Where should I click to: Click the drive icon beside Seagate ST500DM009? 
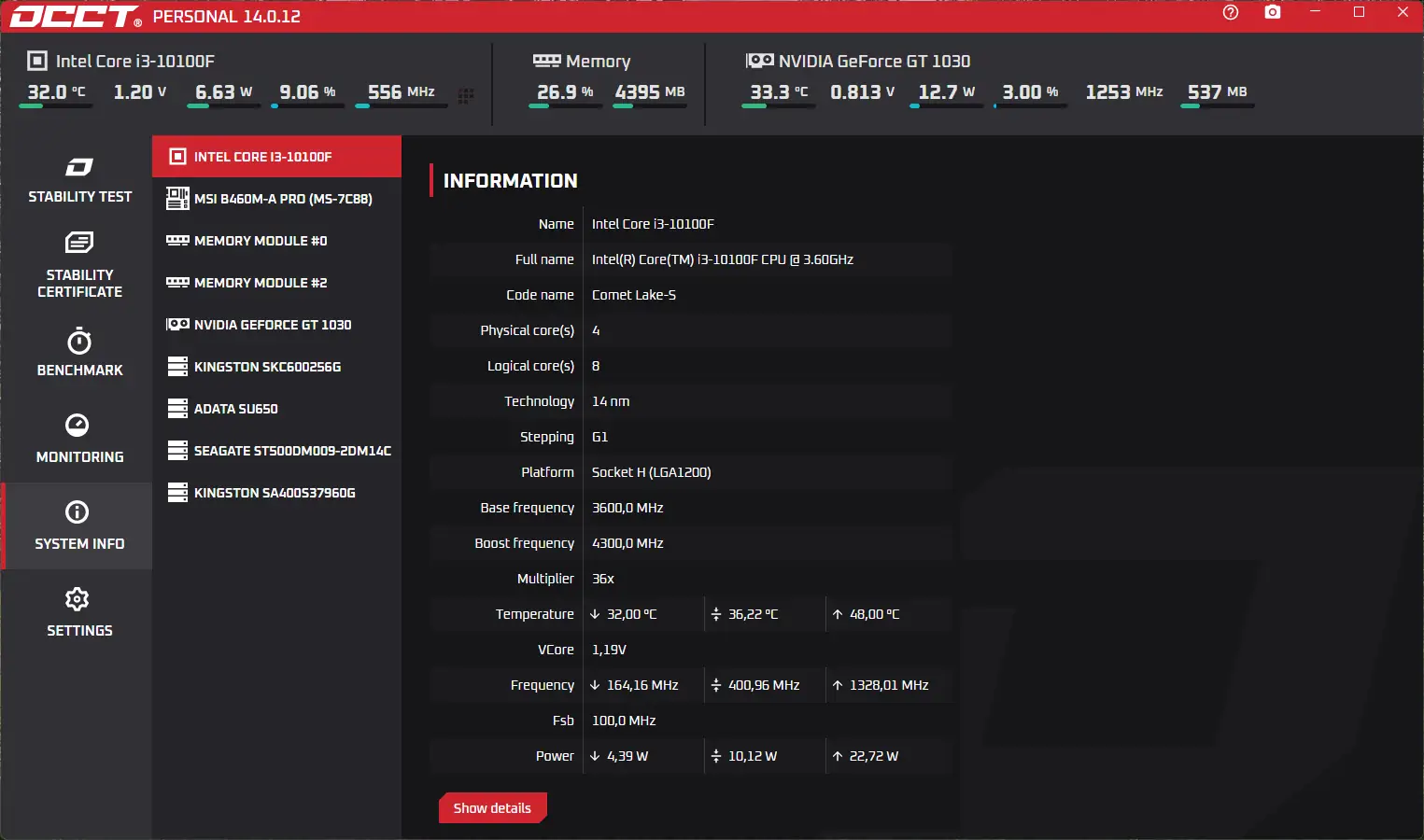(x=177, y=450)
